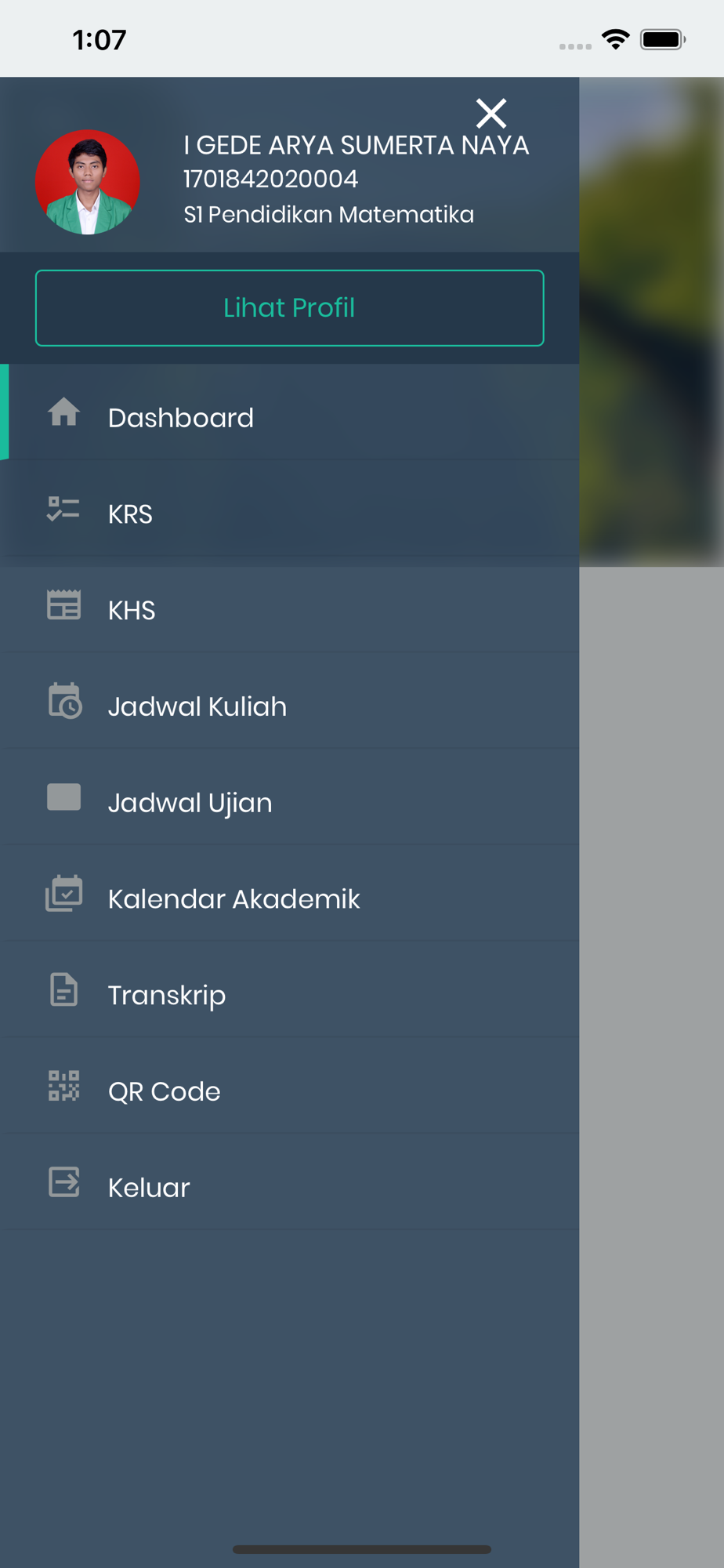This screenshot has height=1568, width=724.
Task: Open the Transkrip menu label
Action: [167, 996]
